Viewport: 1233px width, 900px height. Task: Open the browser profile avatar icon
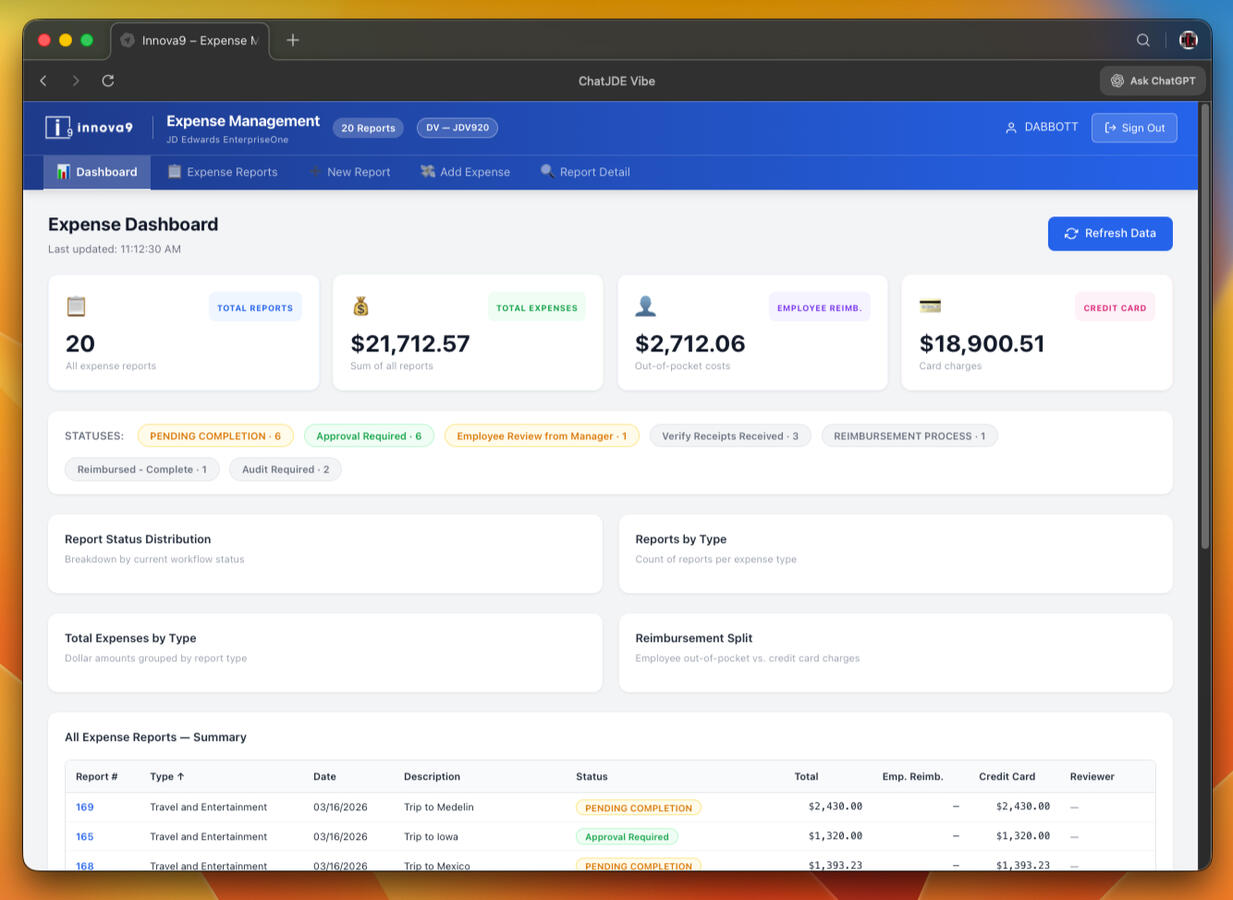[1188, 40]
